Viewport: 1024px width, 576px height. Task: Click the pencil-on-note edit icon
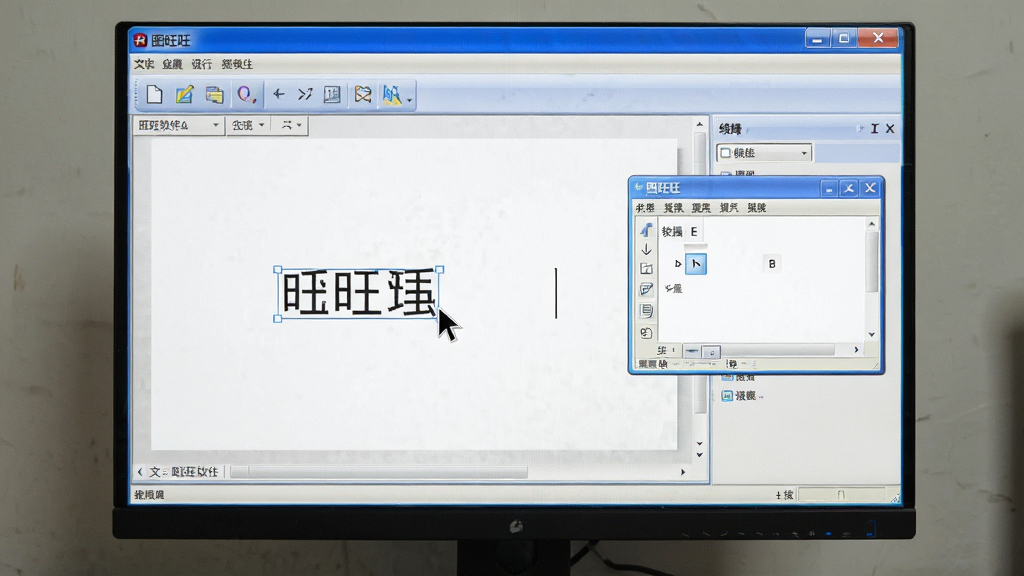click(x=184, y=95)
